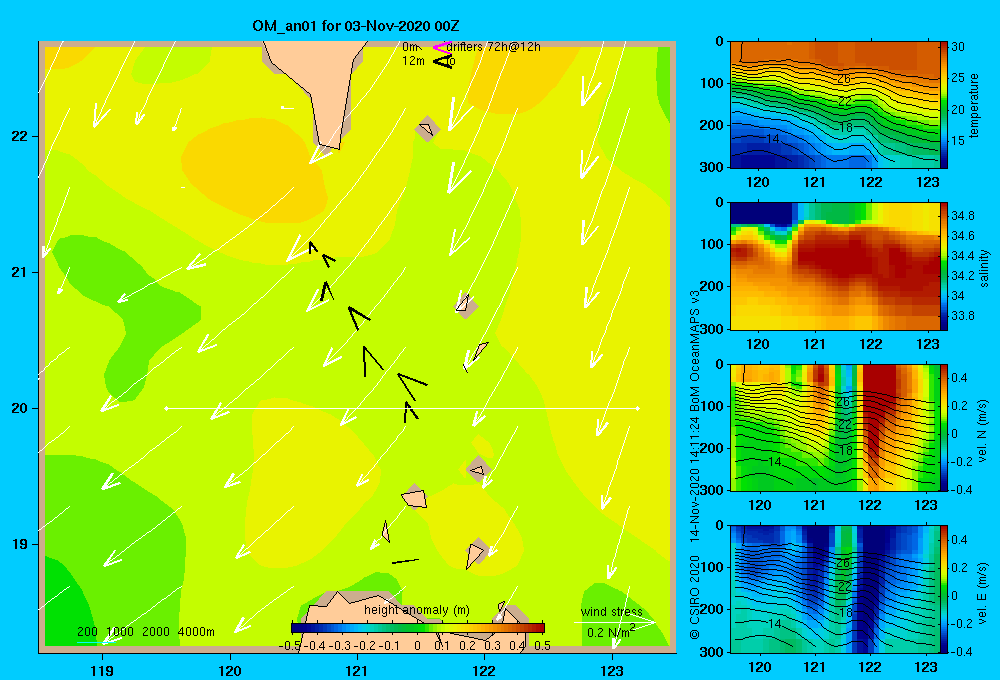The height and width of the screenshot is (680, 1000).
Task: Click longitude label '123' on main map axis
Action: click(x=612, y=670)
